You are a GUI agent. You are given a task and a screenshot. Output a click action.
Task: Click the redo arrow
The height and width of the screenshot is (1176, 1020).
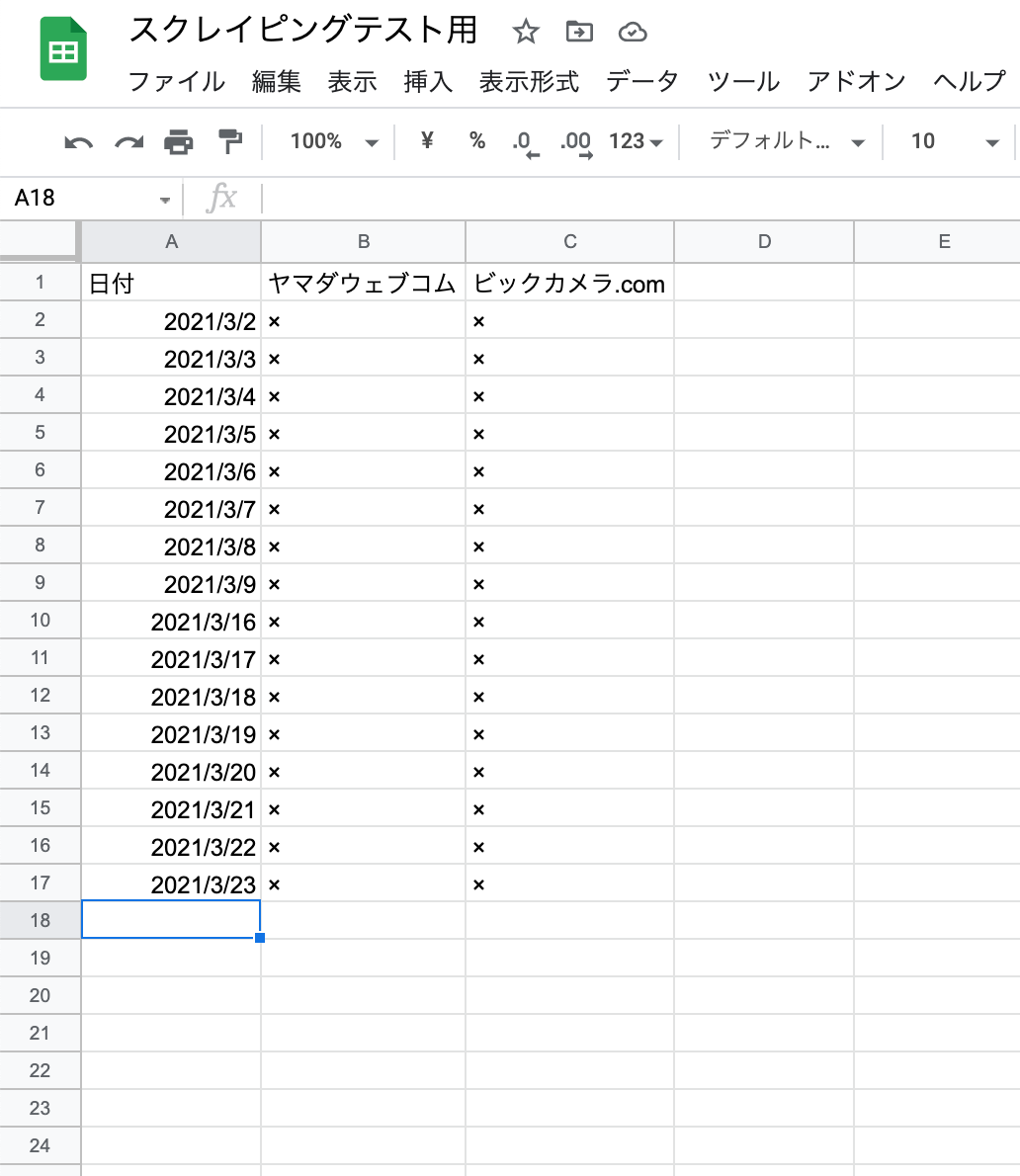[129, 141]
